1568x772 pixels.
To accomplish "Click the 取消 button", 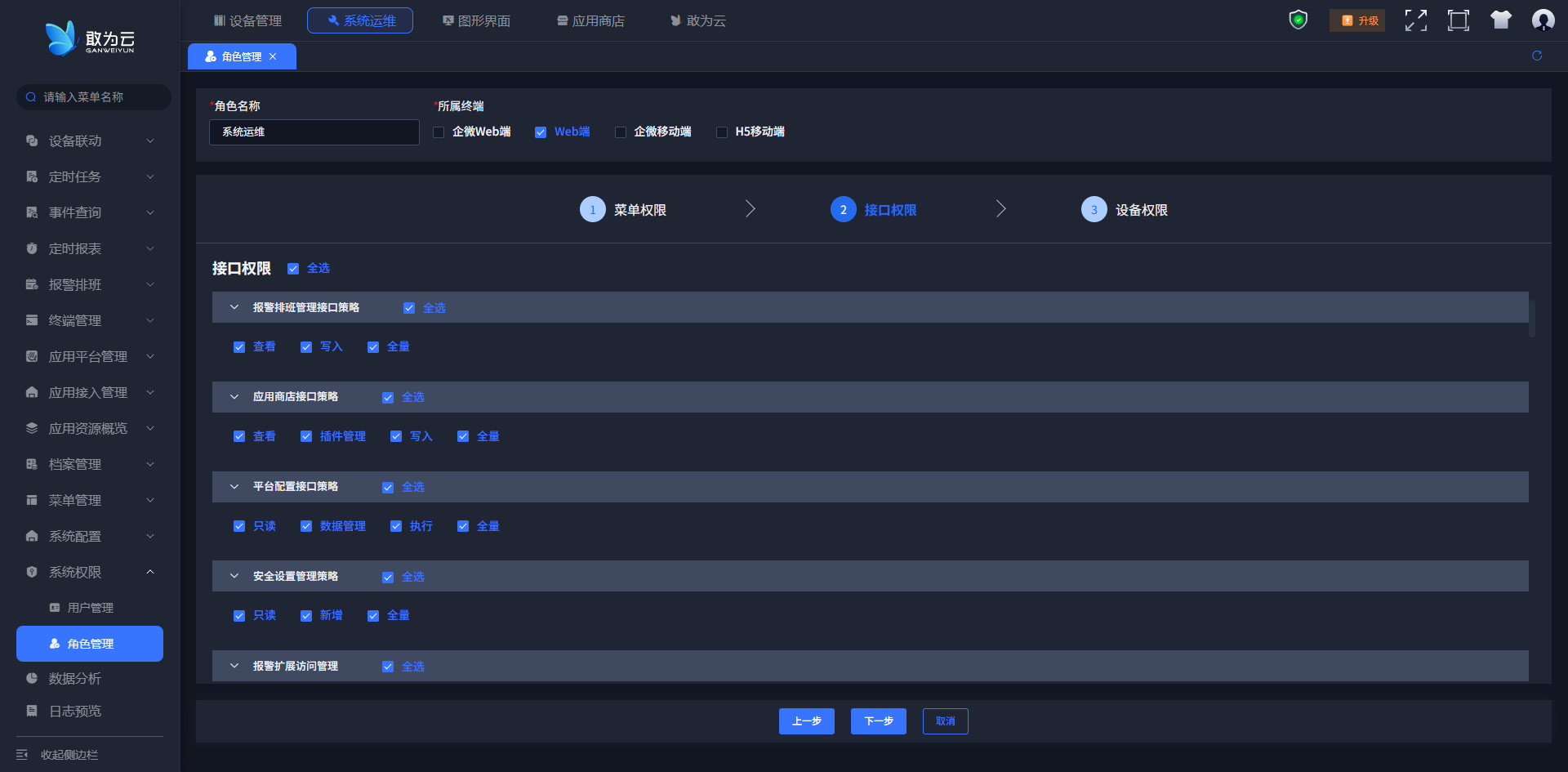I will tap(946, 721).
